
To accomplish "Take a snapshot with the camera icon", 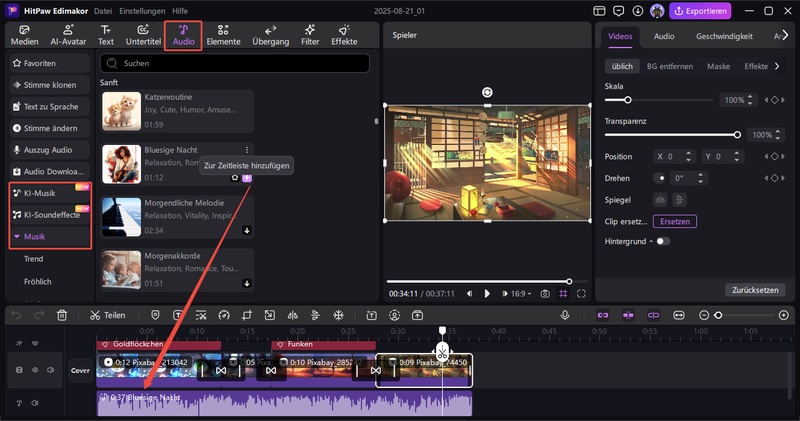I will (x=545, y=294).
